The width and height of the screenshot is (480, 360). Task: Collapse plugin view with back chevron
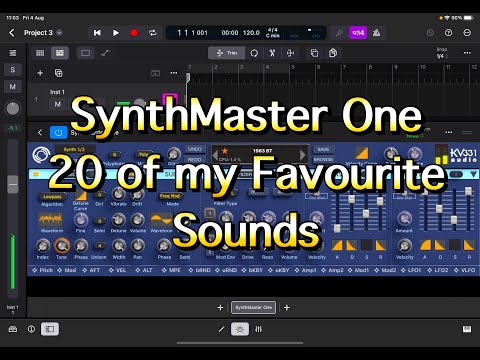[40, 133]
